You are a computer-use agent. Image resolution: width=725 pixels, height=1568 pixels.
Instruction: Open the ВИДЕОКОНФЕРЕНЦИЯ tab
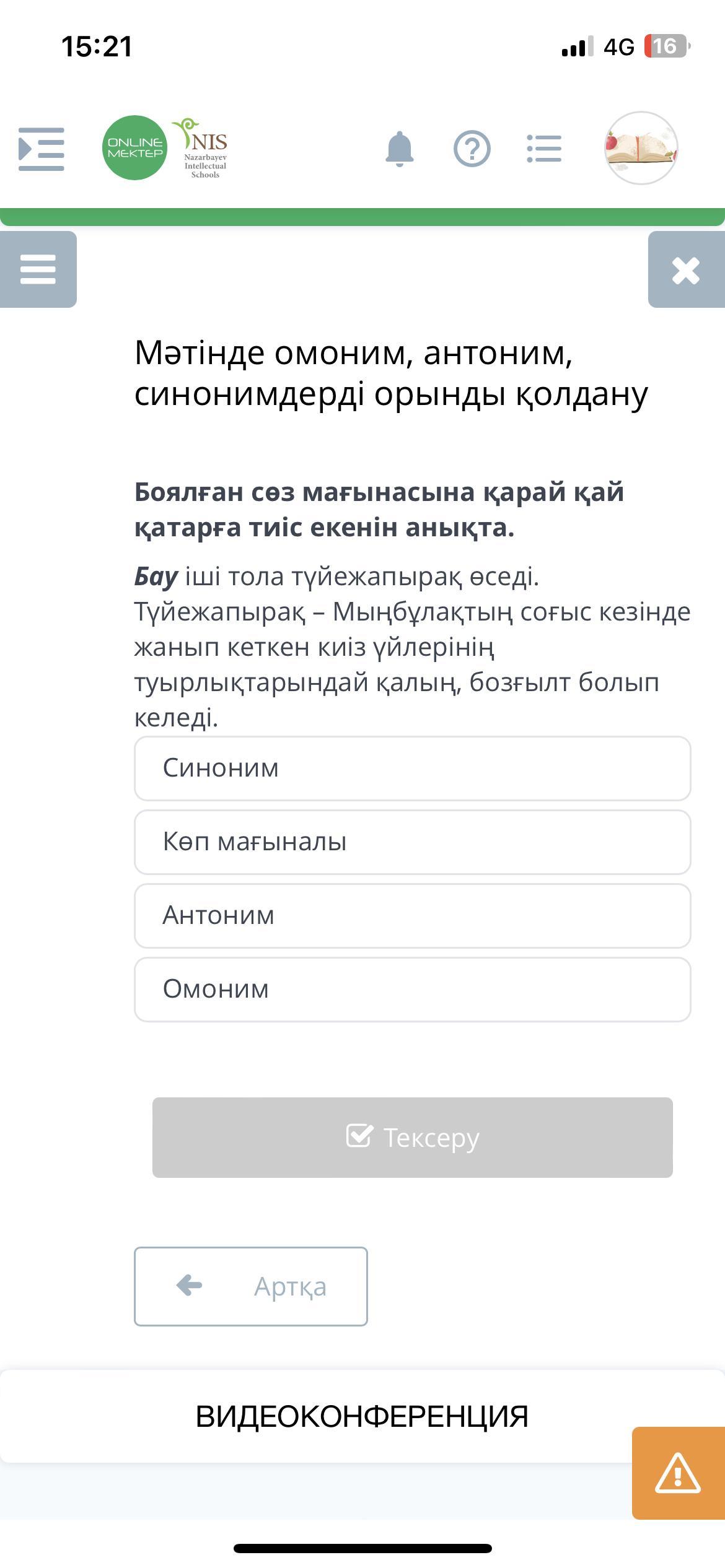(362, 1416)
